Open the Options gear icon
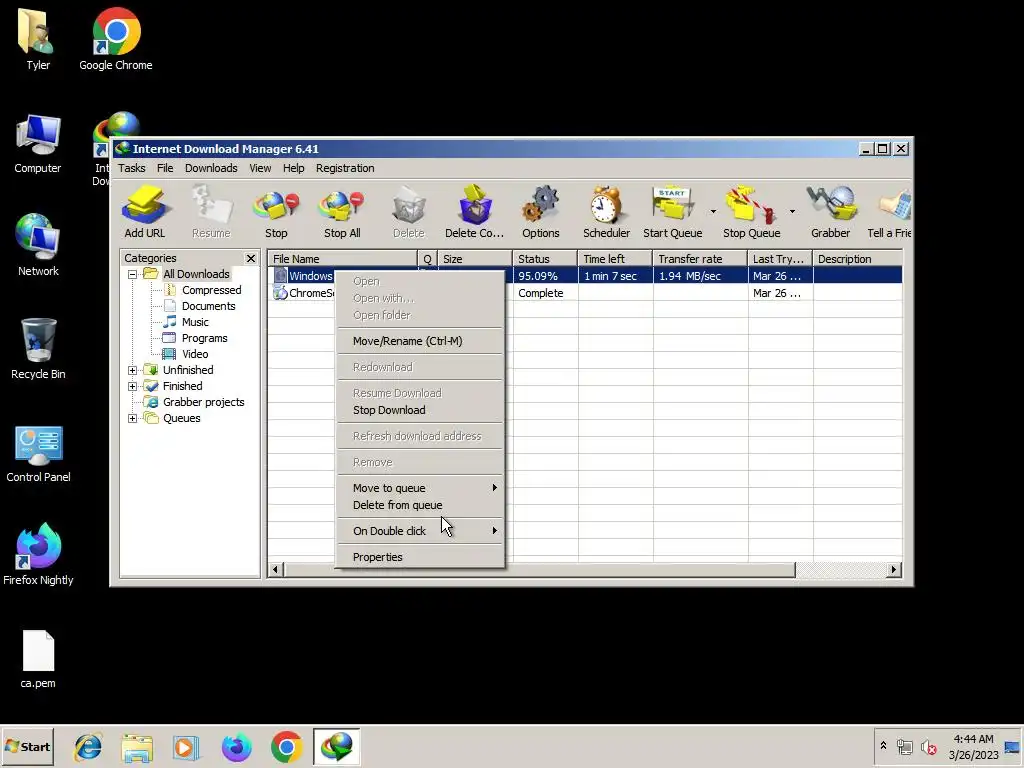 coord(541,212)
